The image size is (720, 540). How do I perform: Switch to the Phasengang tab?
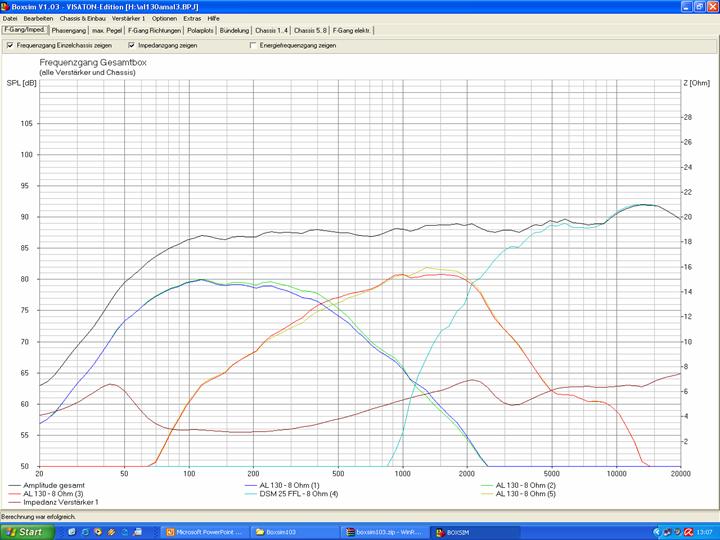[69, 30]
